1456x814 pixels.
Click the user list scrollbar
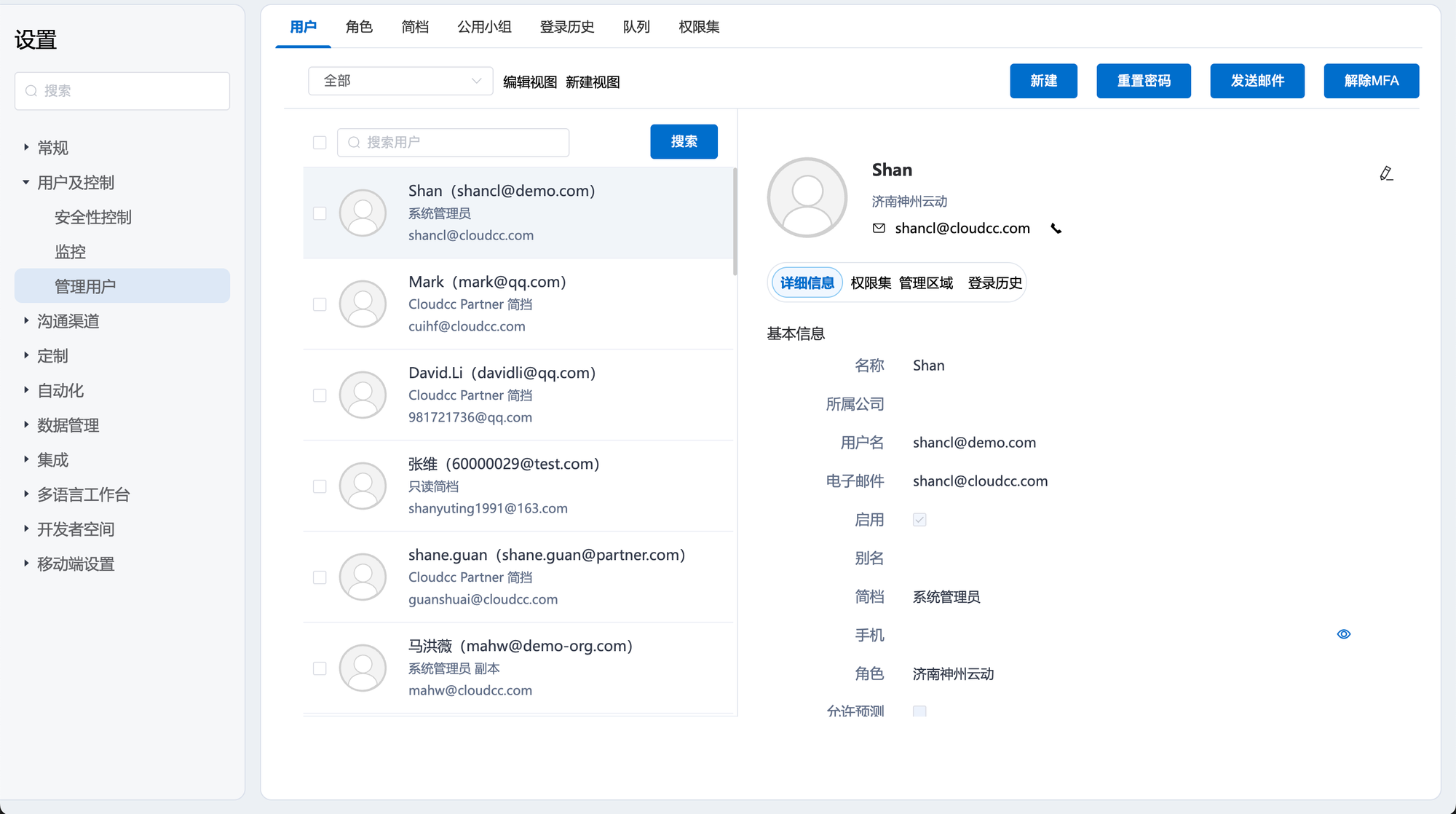click(x=735, y=222)
